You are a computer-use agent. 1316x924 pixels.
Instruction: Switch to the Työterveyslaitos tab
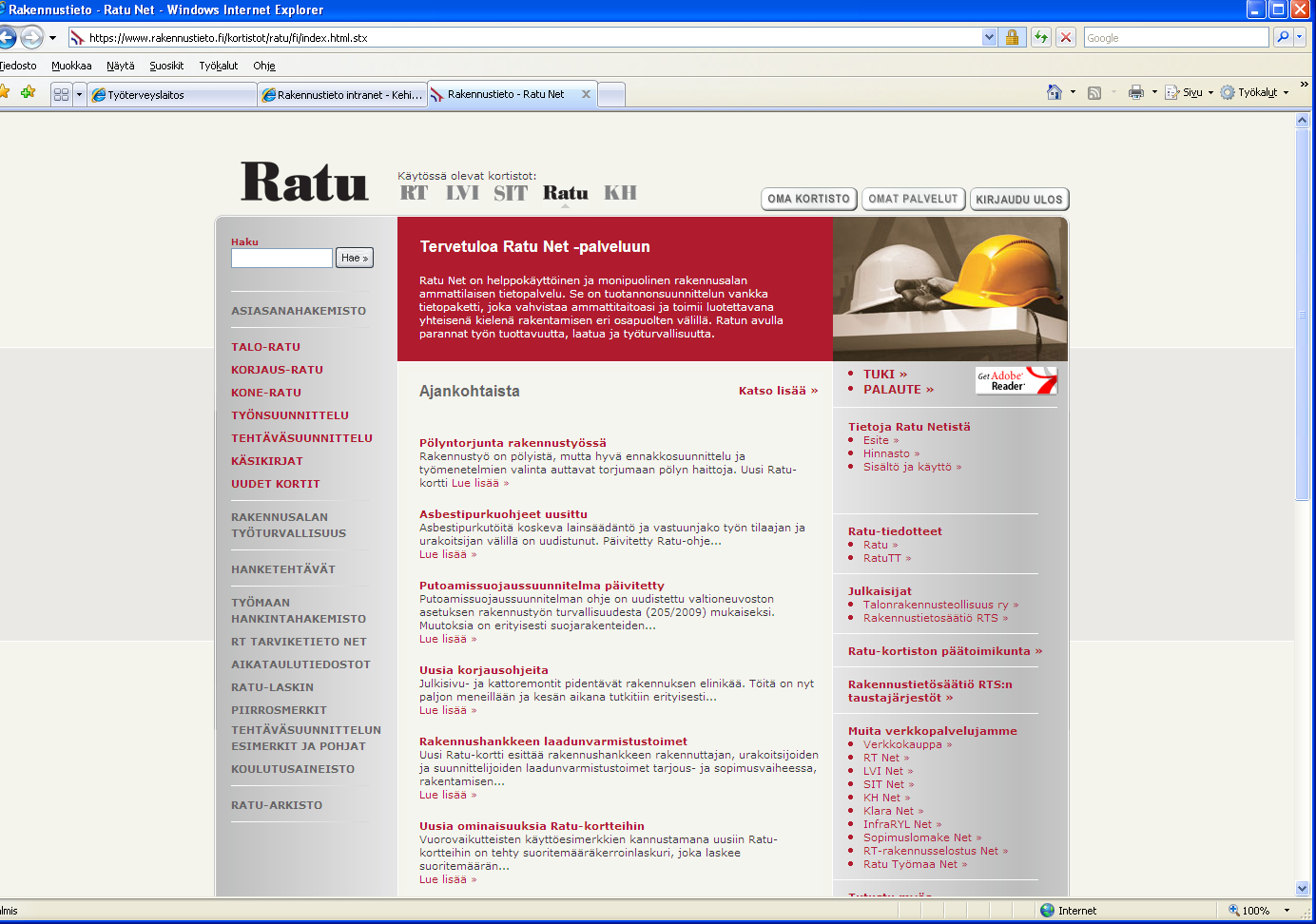point(171,95)
